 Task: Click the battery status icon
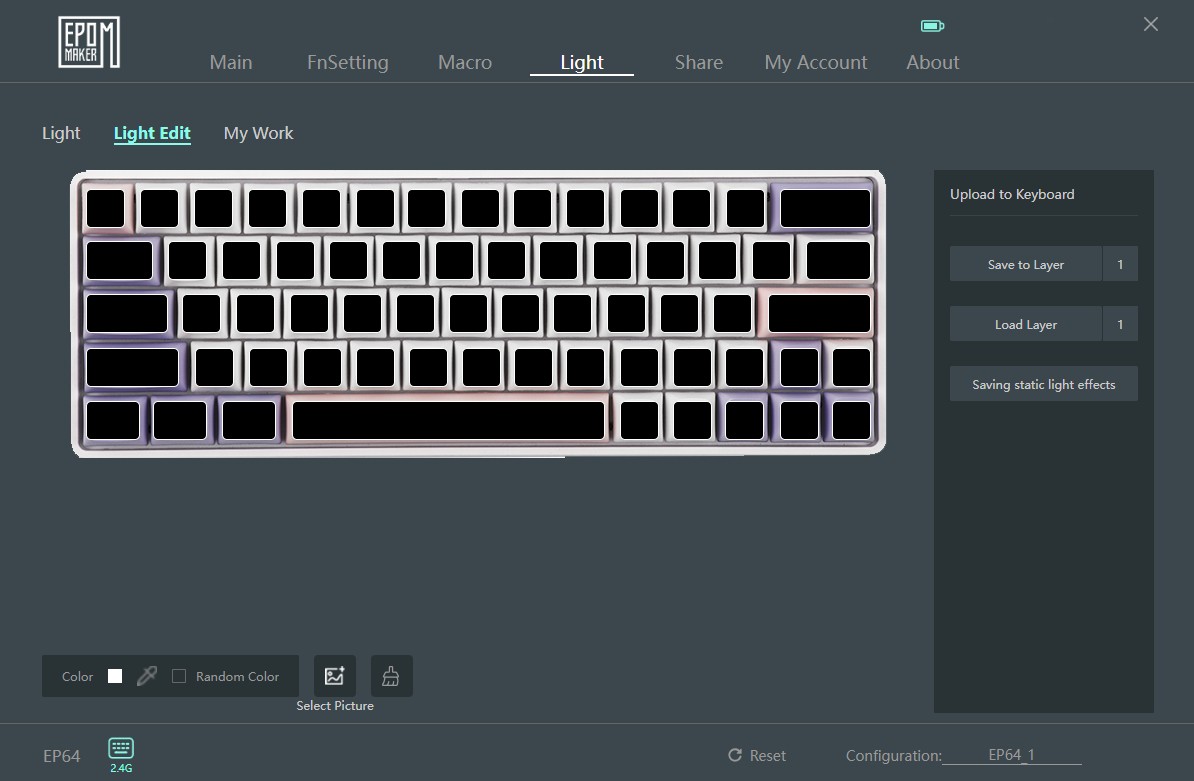[x=932, y=26]
